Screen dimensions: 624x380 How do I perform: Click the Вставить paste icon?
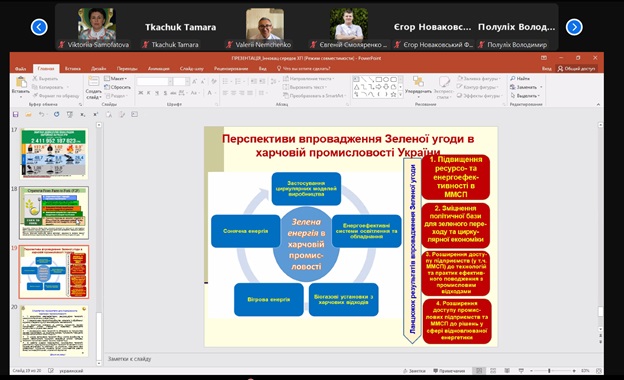[x=21, y=82]
